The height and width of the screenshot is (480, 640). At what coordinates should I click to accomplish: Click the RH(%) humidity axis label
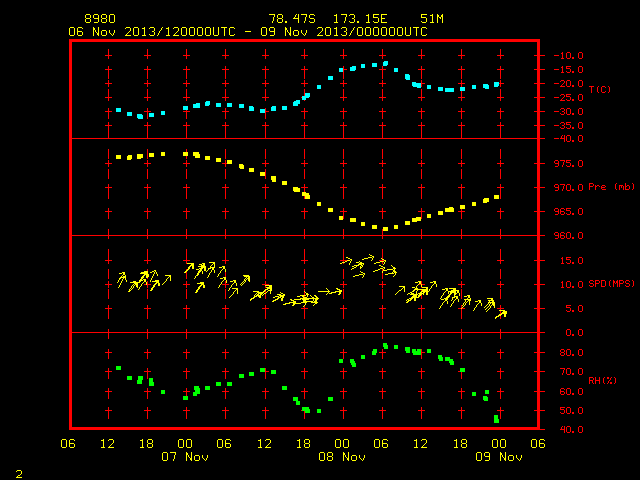[602, 381]
